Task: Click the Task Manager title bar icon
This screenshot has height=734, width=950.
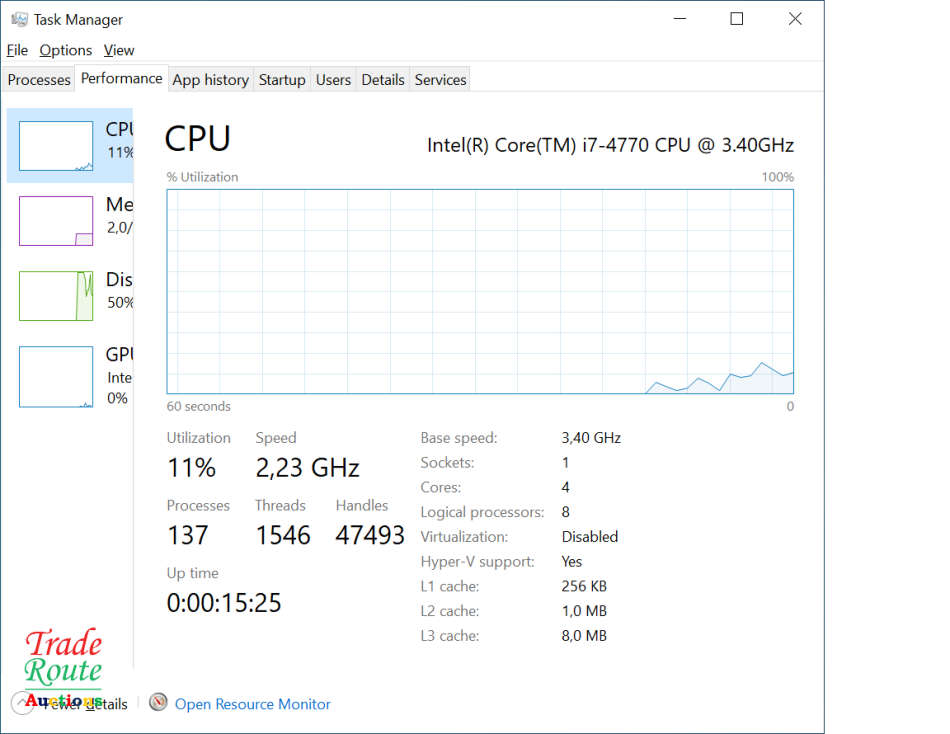Action: click(19, 19)
